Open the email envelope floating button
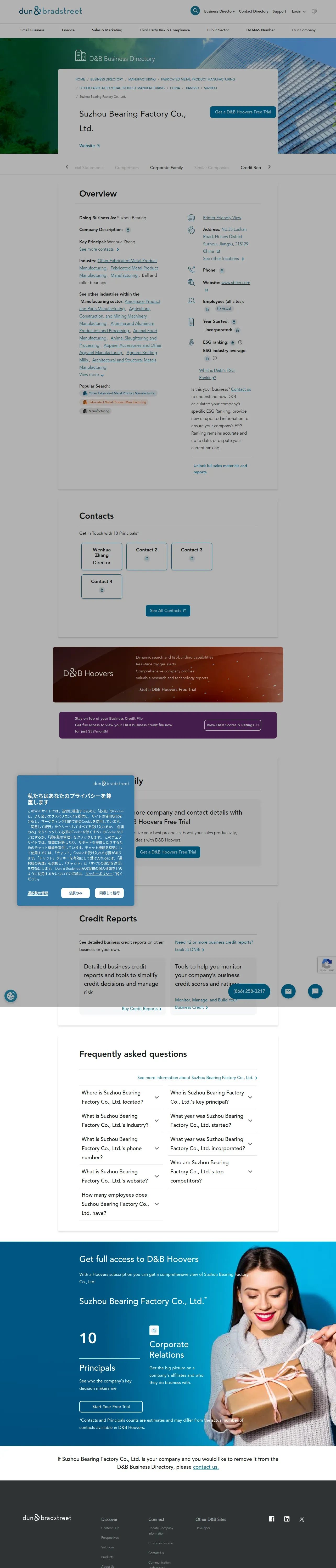 tap(288, 991)
